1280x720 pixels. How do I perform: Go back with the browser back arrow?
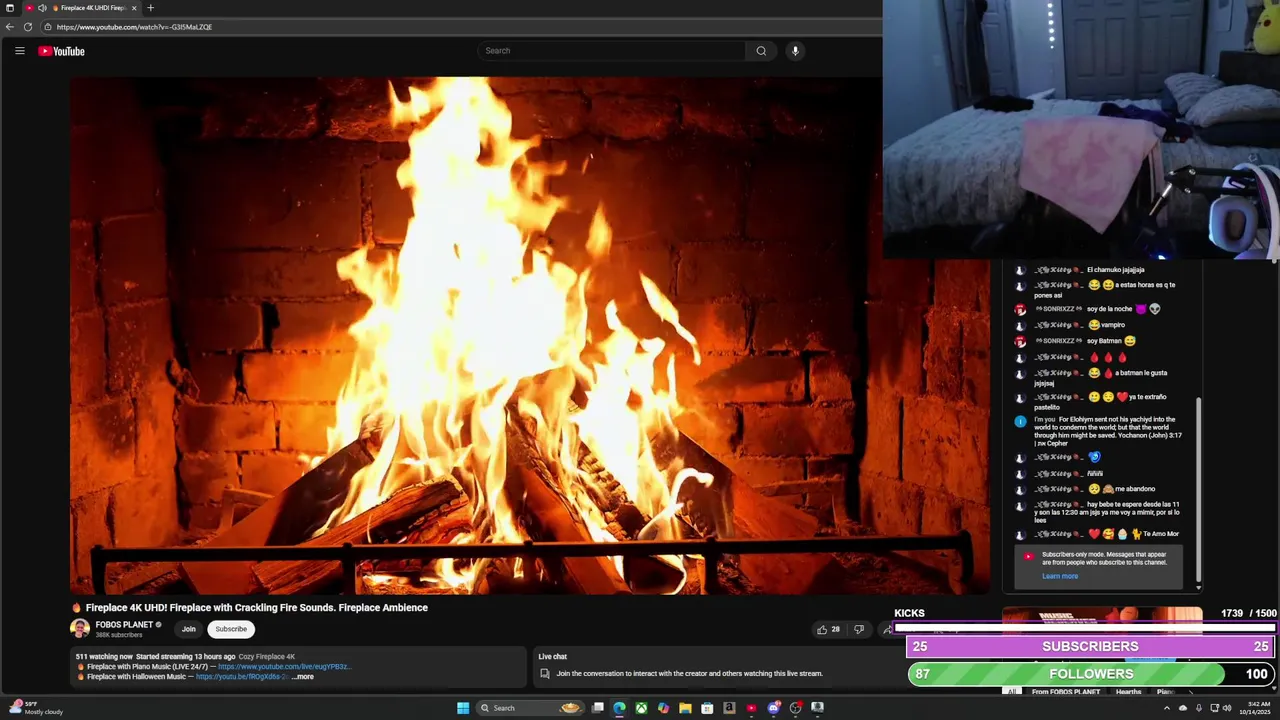pyautogui.click(x=10, y=27)
